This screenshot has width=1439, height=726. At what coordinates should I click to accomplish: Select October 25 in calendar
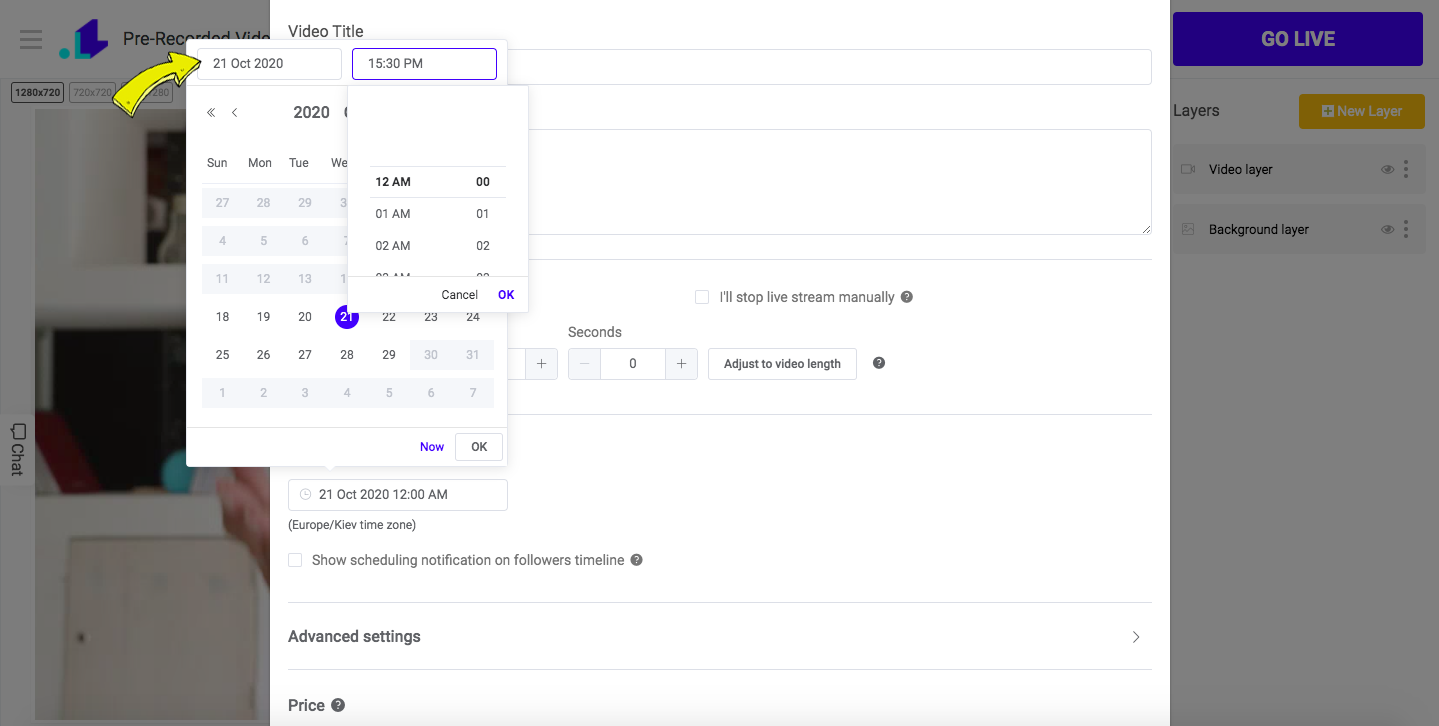click(222, 355)
